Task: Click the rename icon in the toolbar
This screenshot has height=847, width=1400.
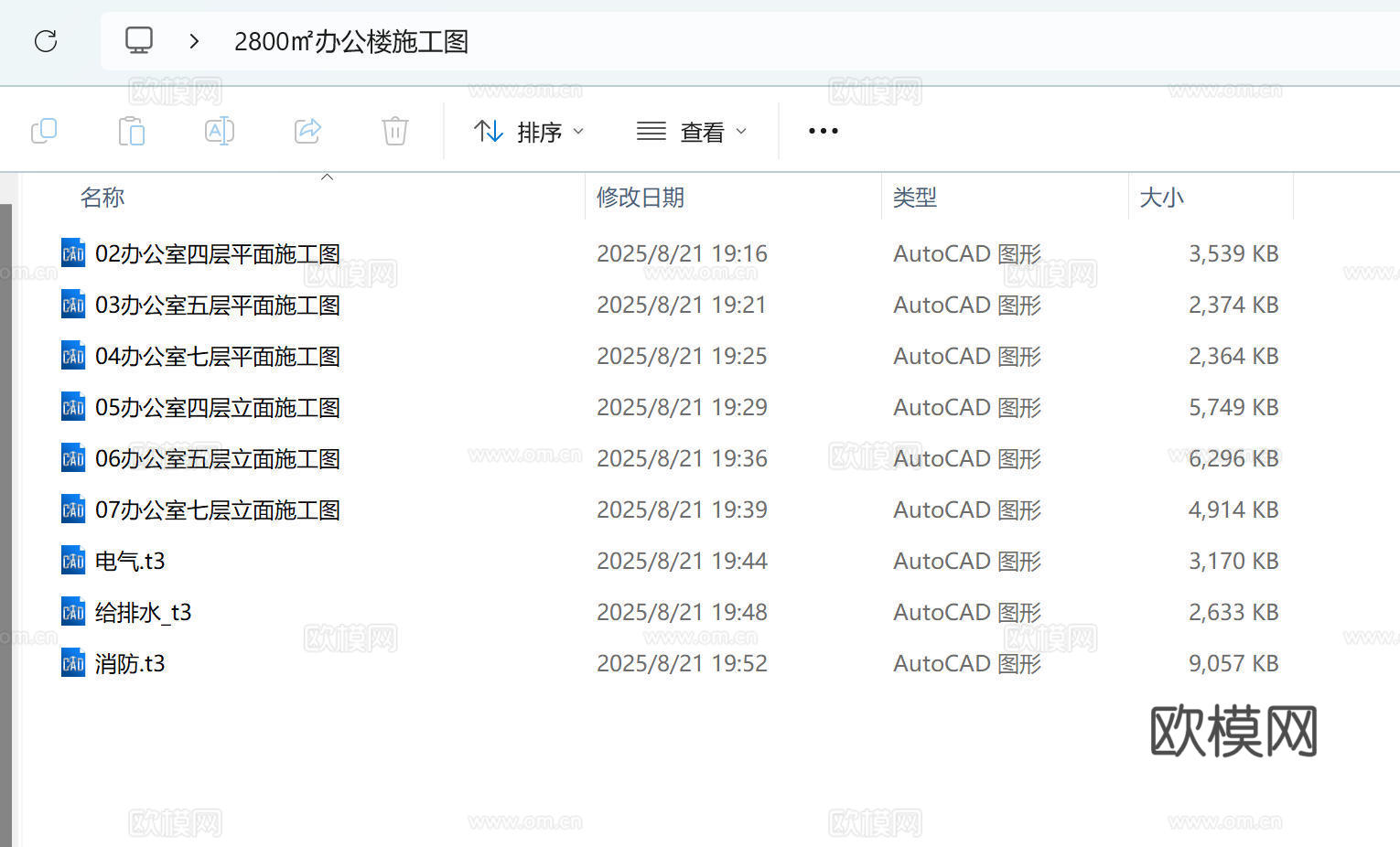Action: 220,131
